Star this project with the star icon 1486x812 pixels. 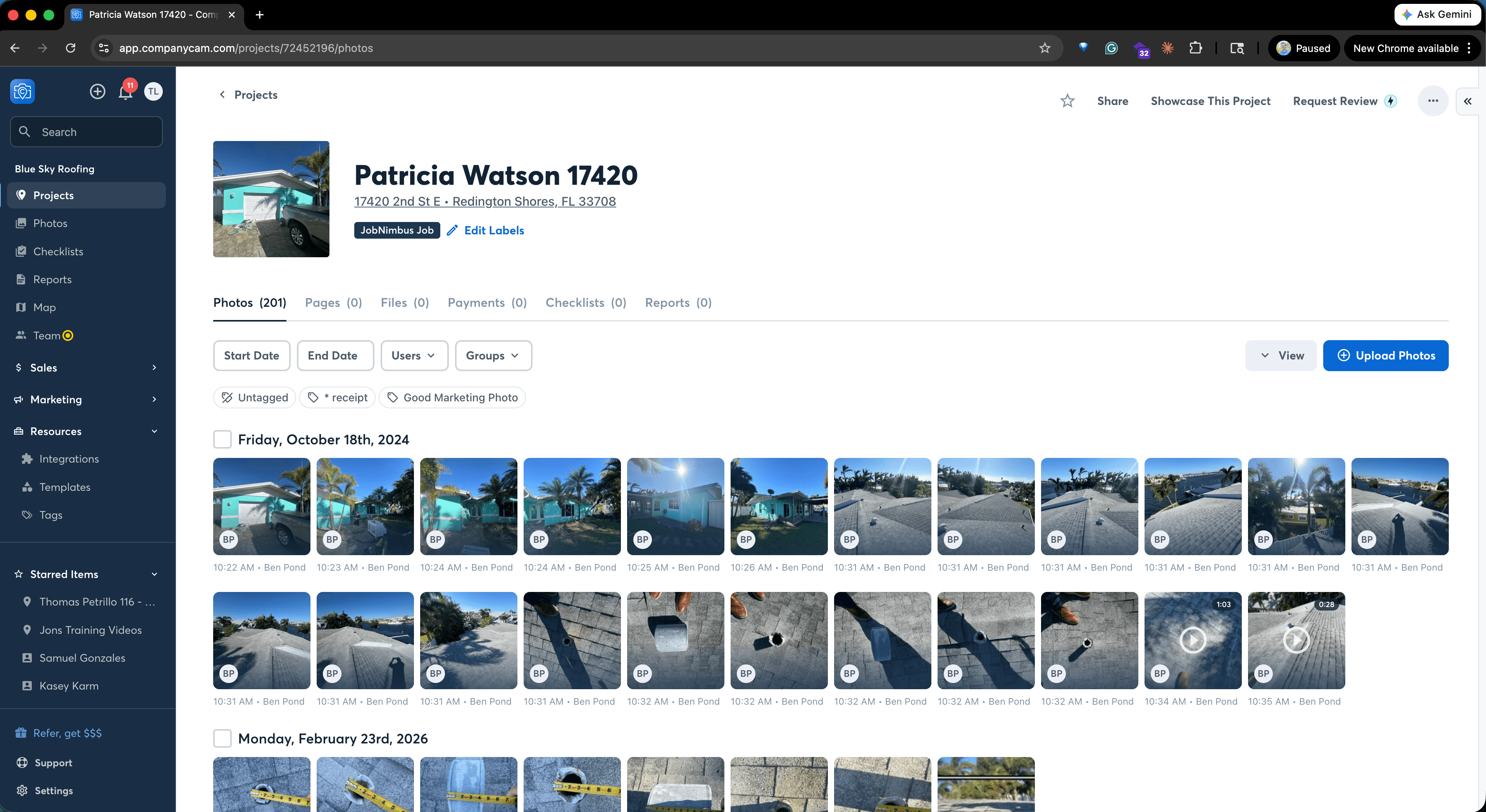[x=1067, y=101]
